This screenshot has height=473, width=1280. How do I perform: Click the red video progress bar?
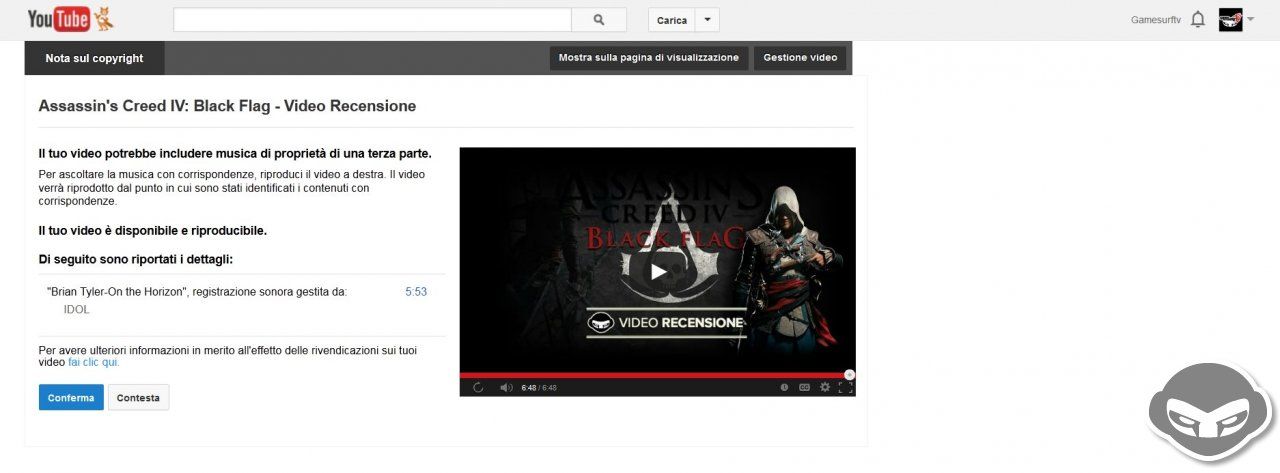pyautogui.click(x=650, y=375)
